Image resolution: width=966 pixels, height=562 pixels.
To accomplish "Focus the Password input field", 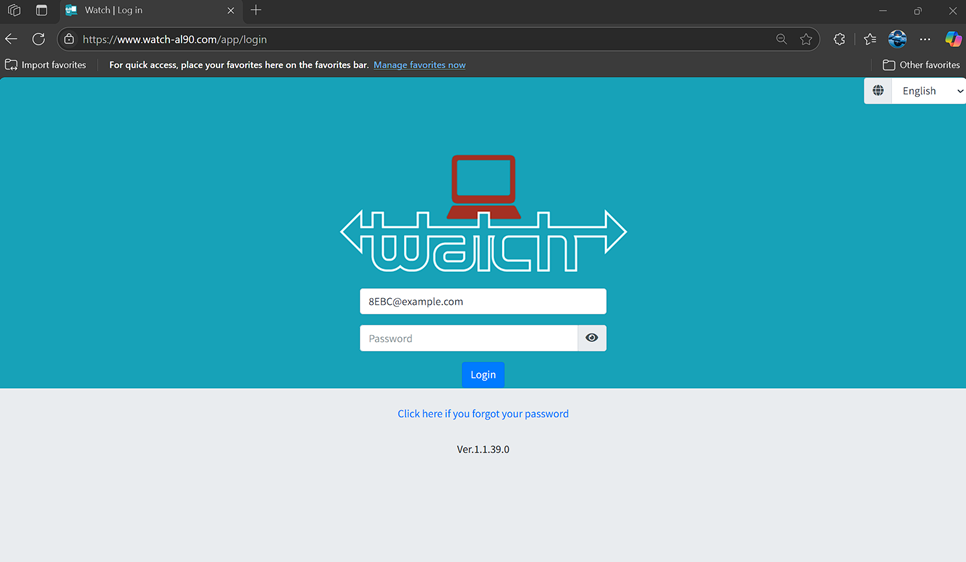I will click(x=468, y=338).
